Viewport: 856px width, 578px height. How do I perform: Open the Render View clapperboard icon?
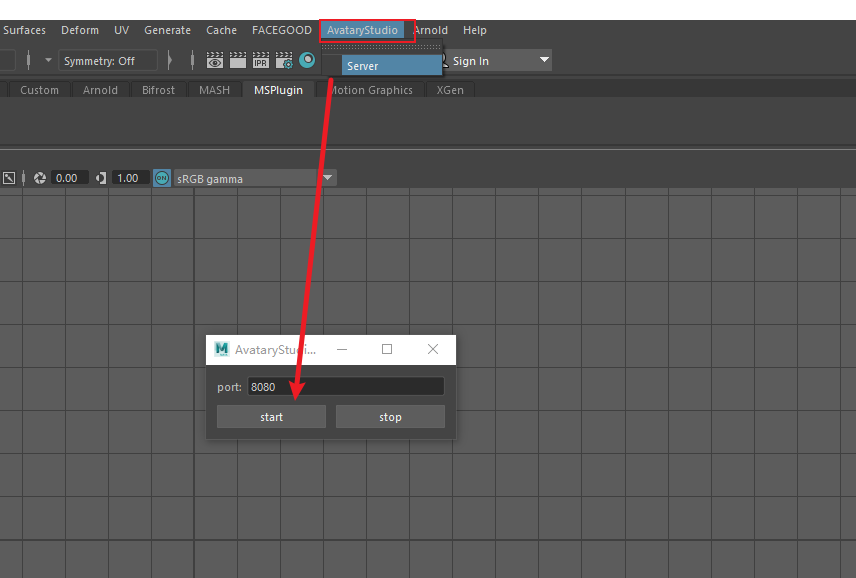pyautogui.click(x=215, y=61)
